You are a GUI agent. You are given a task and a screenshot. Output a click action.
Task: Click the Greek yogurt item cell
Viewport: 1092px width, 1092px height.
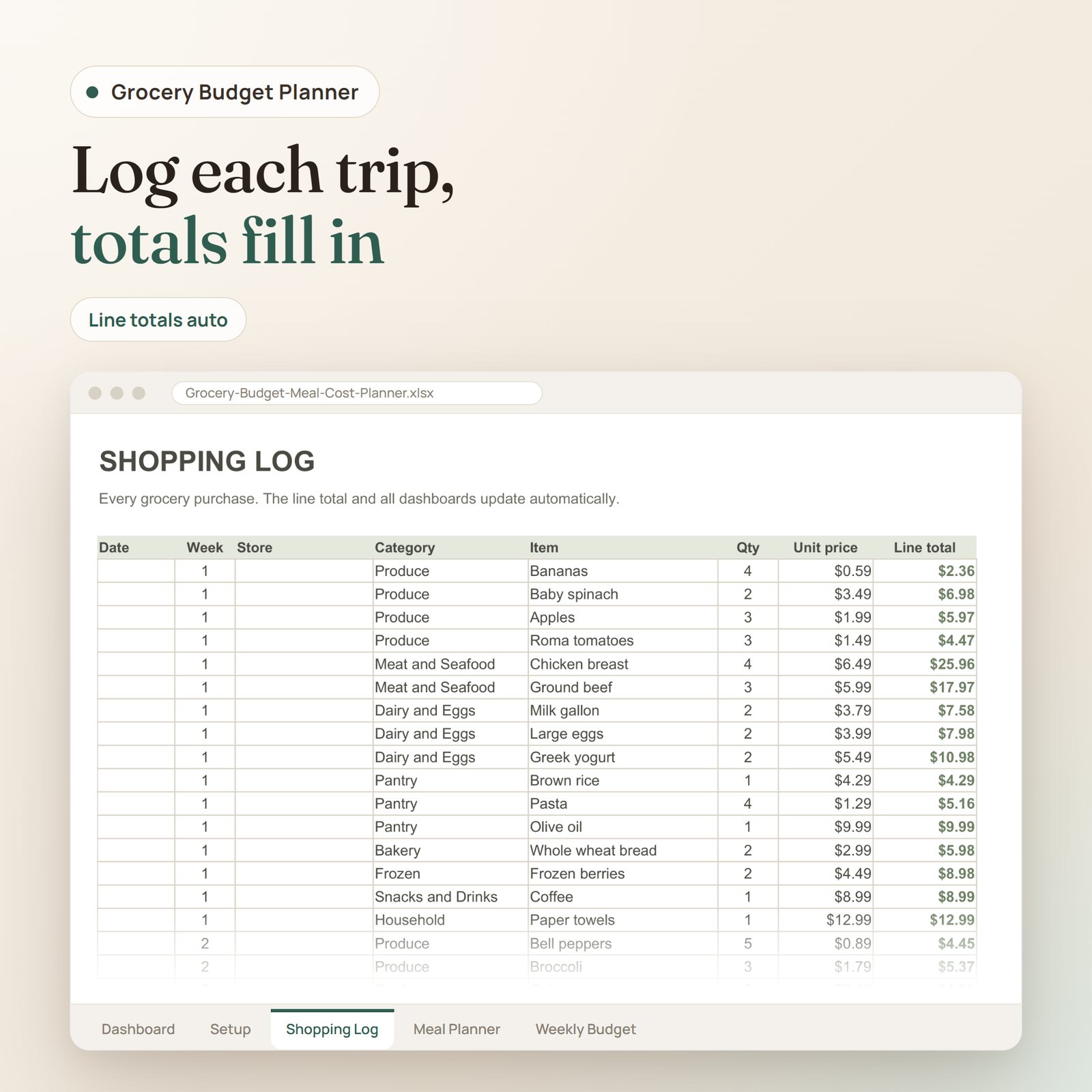point(622,757)
